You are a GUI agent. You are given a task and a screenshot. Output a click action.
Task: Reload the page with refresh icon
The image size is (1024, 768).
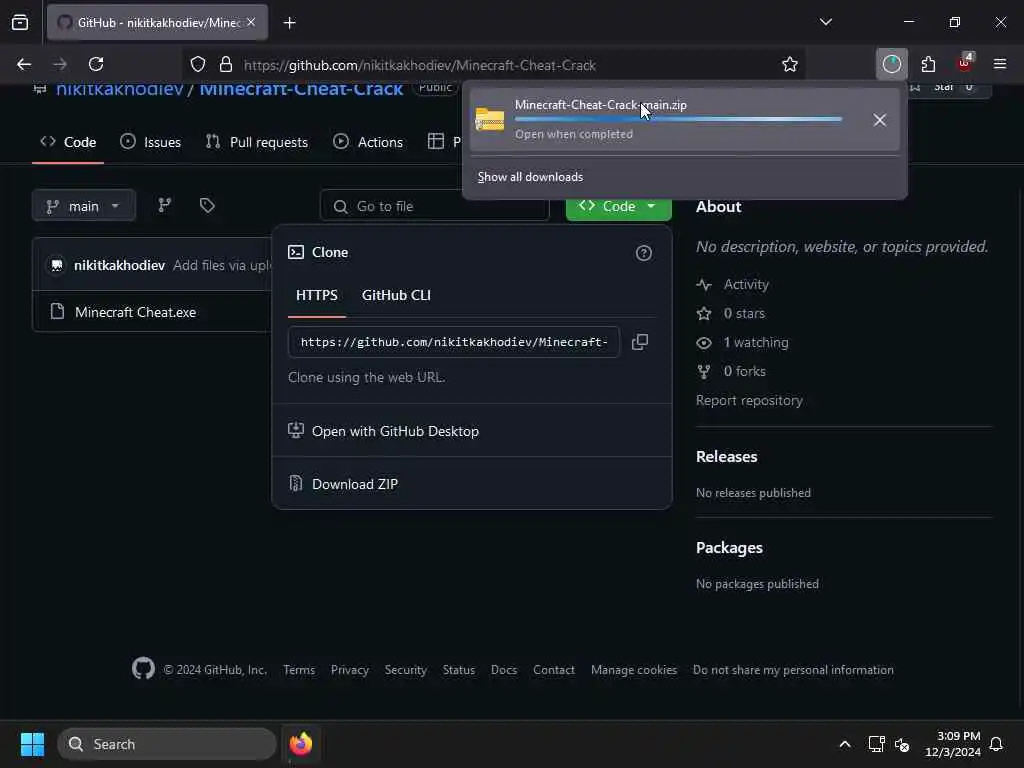tap(96, 64)
